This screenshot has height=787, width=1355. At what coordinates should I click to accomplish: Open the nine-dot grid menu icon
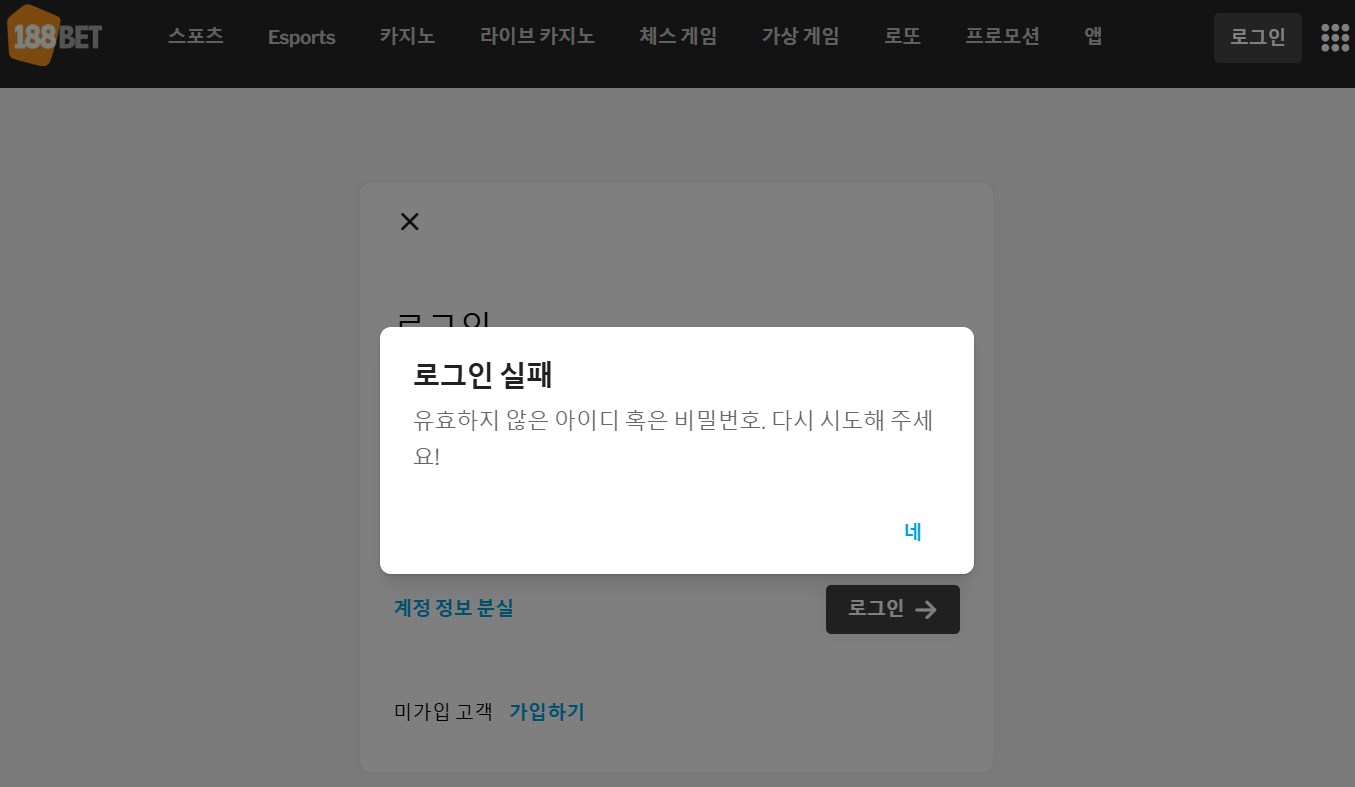[1334, 38]
